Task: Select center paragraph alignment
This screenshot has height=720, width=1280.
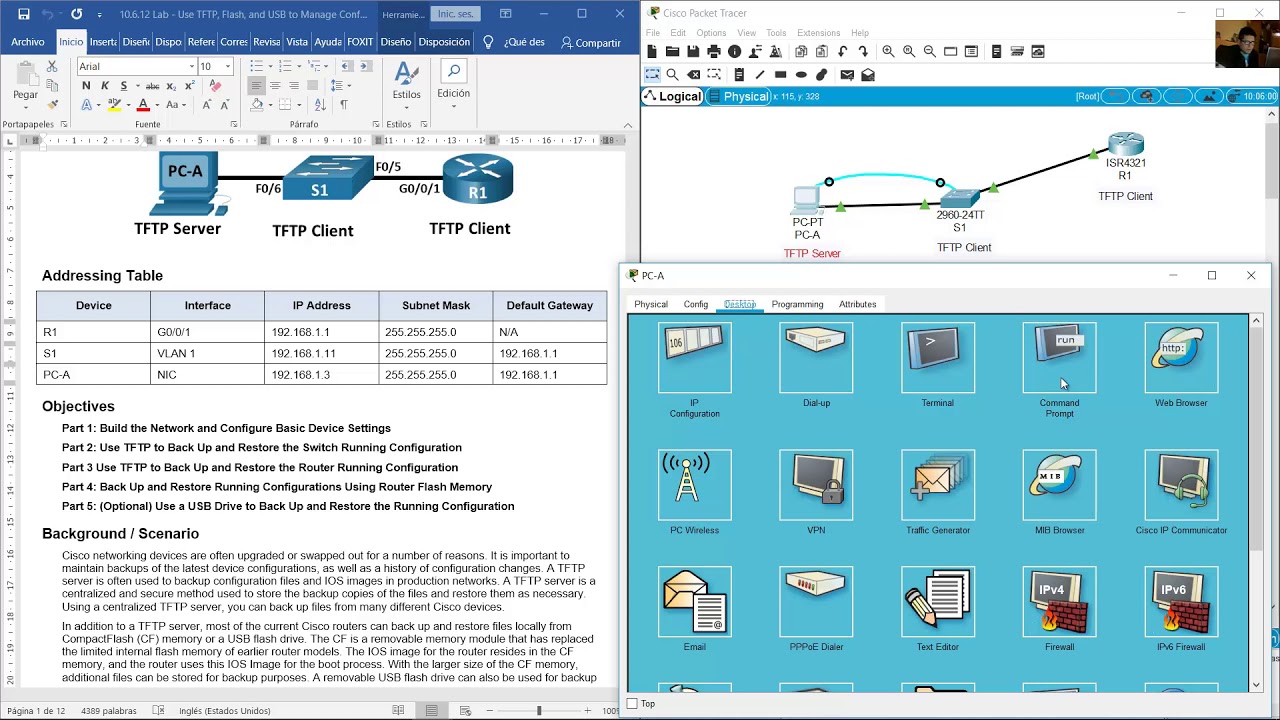Action: point(275,86)
